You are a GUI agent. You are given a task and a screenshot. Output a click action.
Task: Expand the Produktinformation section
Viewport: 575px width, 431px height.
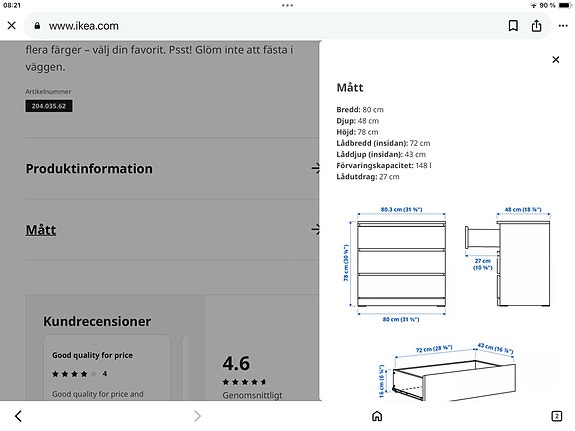[x=172, y=169]
